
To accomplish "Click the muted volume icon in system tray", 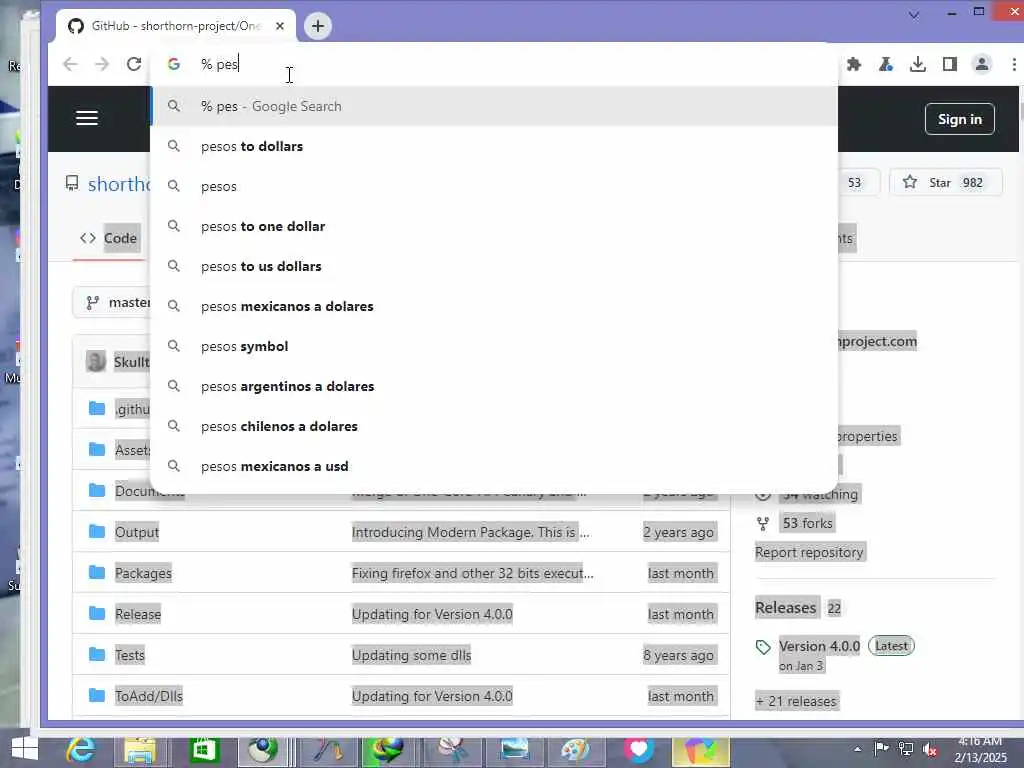I will [930, 750].
